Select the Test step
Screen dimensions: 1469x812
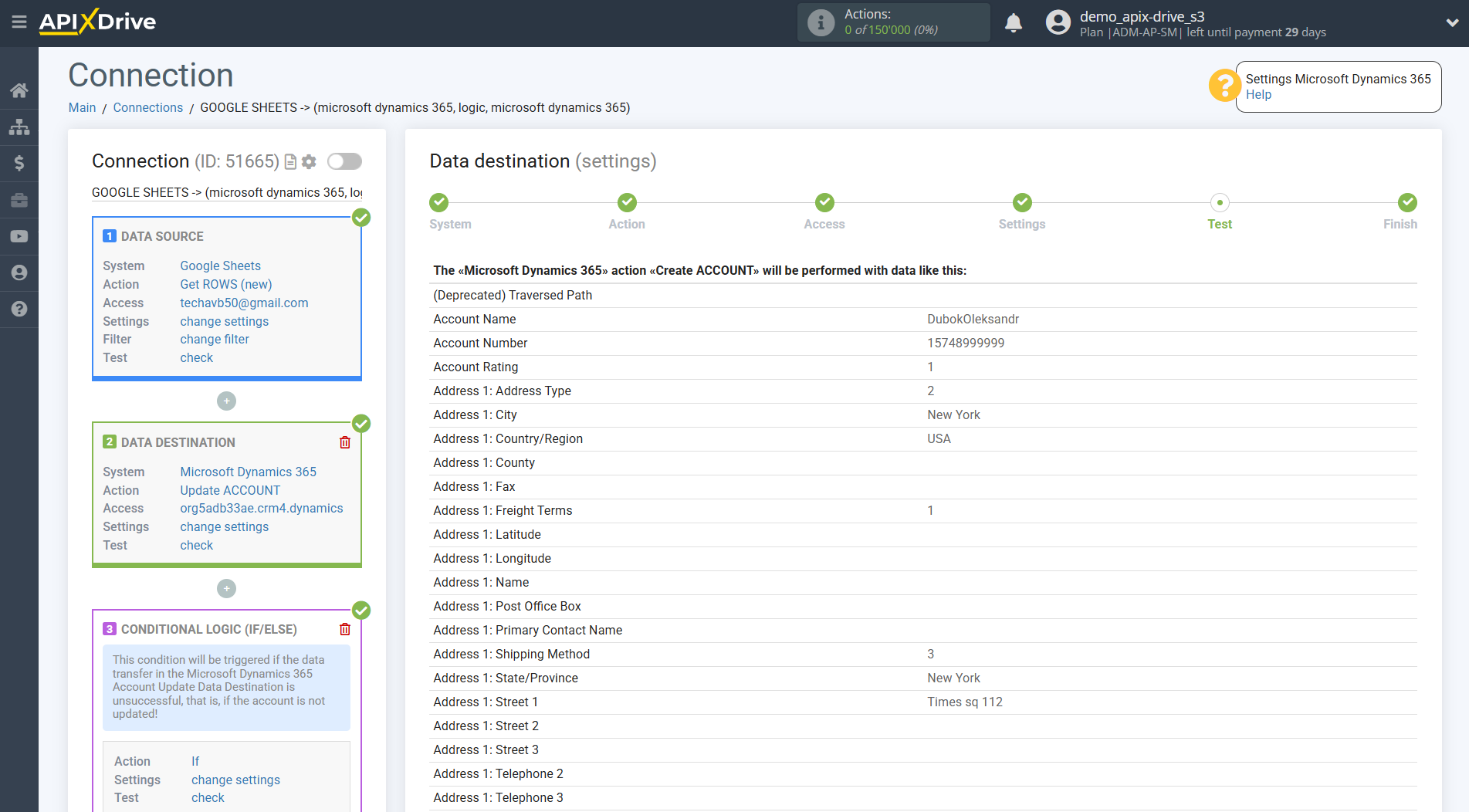click(1220, 203)
